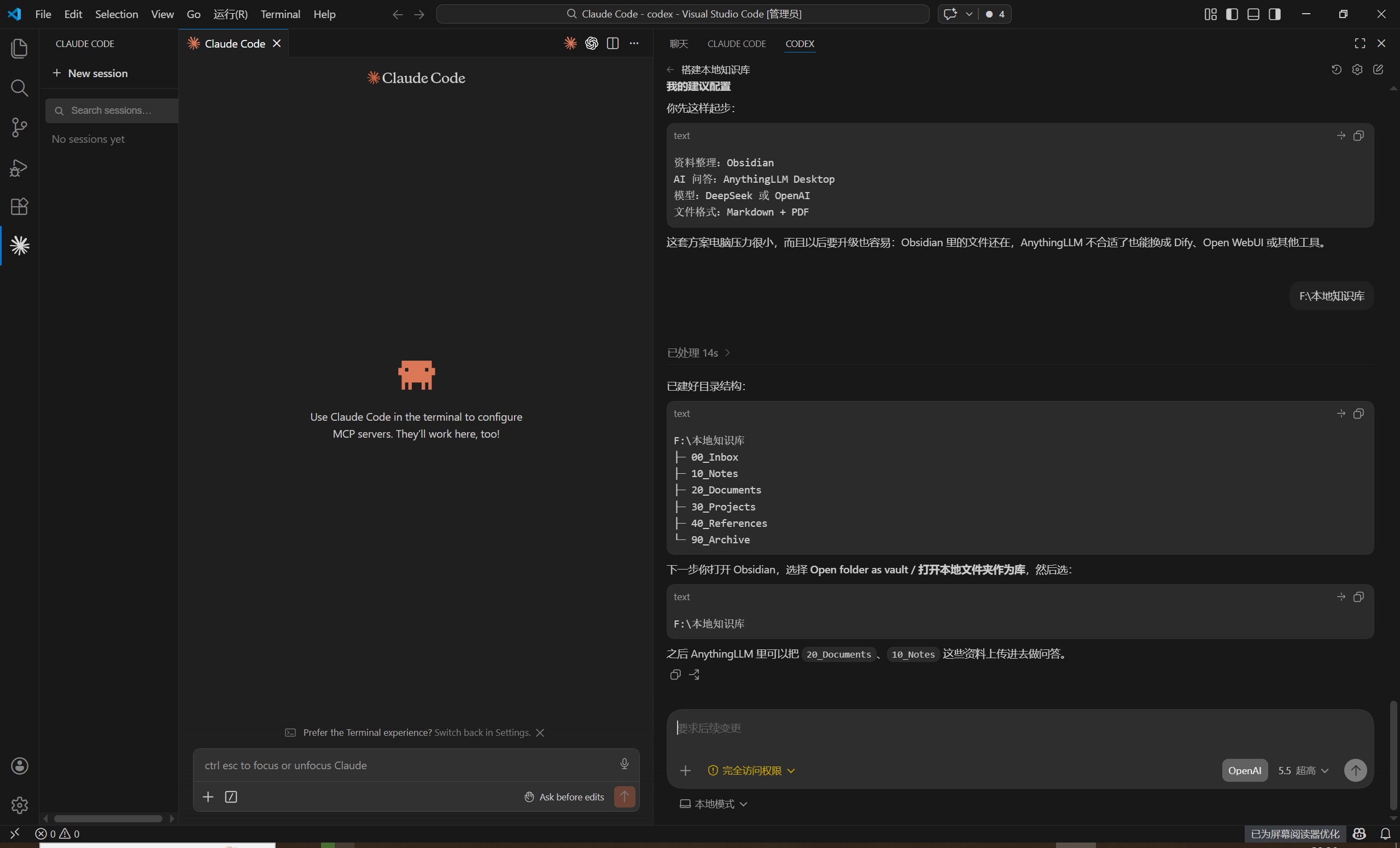Open the Extensions view

pos(19,206)
